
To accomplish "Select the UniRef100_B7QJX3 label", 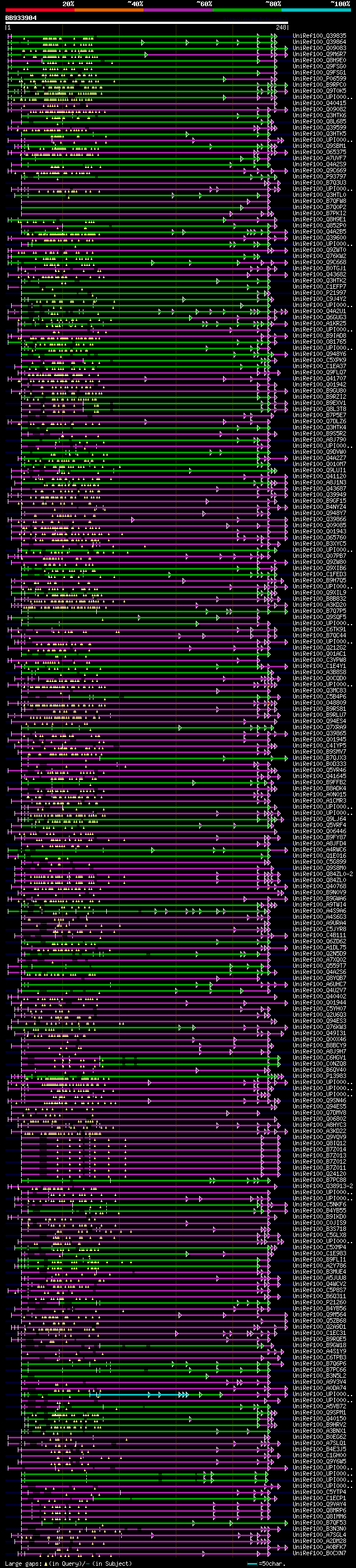I will point(319,758).
